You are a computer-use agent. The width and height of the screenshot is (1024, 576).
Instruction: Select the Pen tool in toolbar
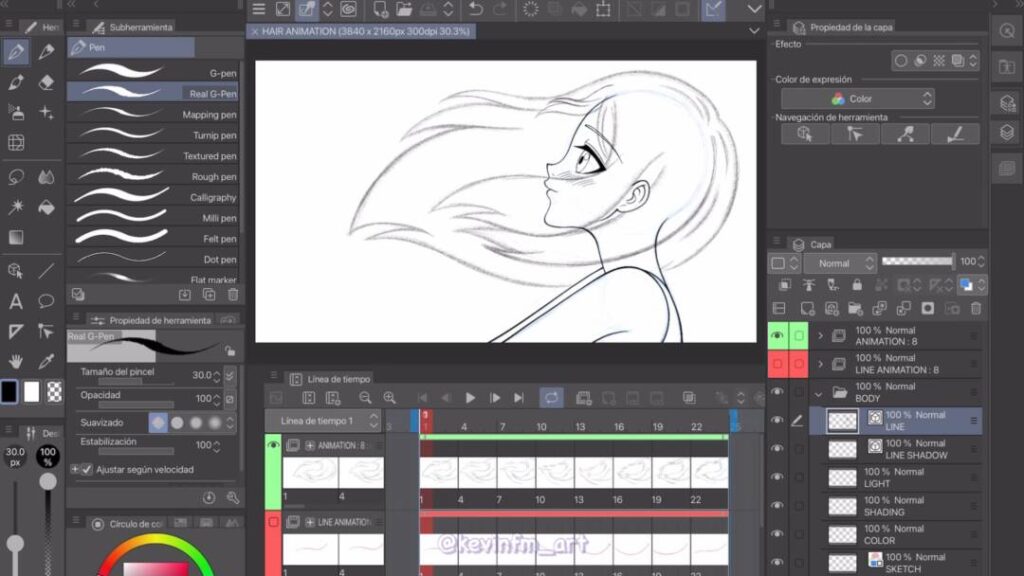(16, 52)
